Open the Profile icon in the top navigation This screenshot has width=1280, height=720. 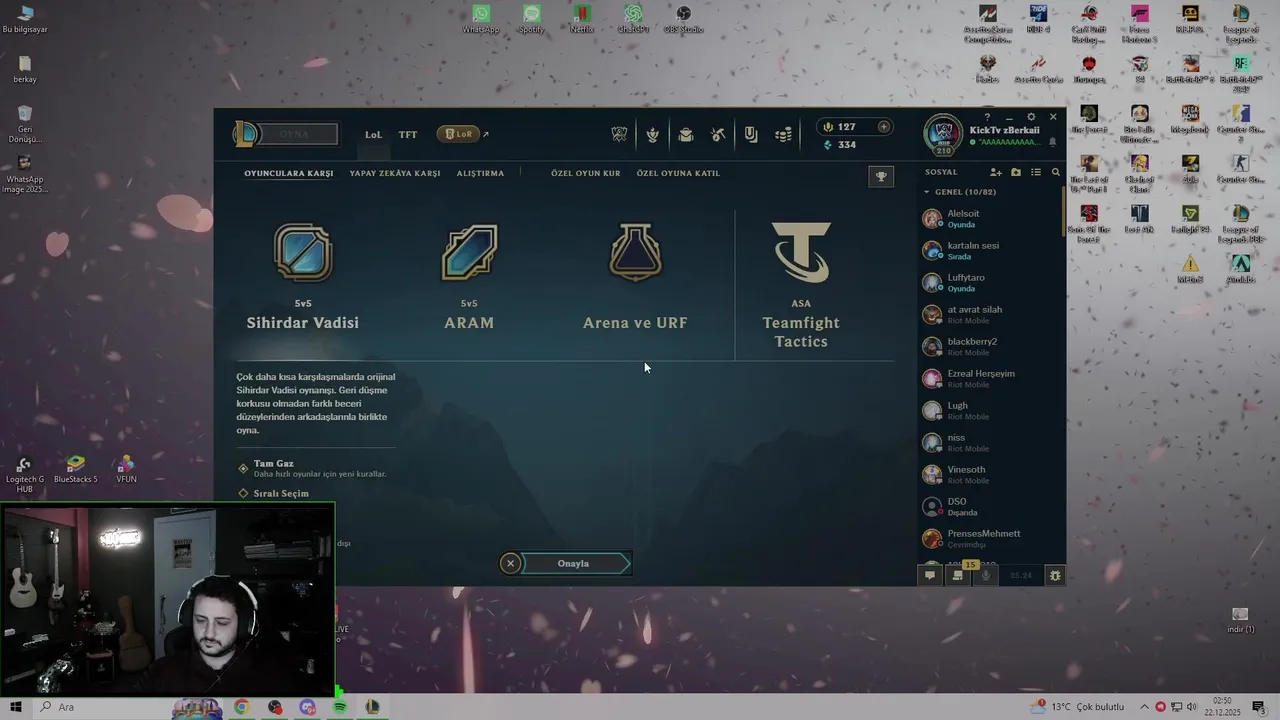(653, 134)
